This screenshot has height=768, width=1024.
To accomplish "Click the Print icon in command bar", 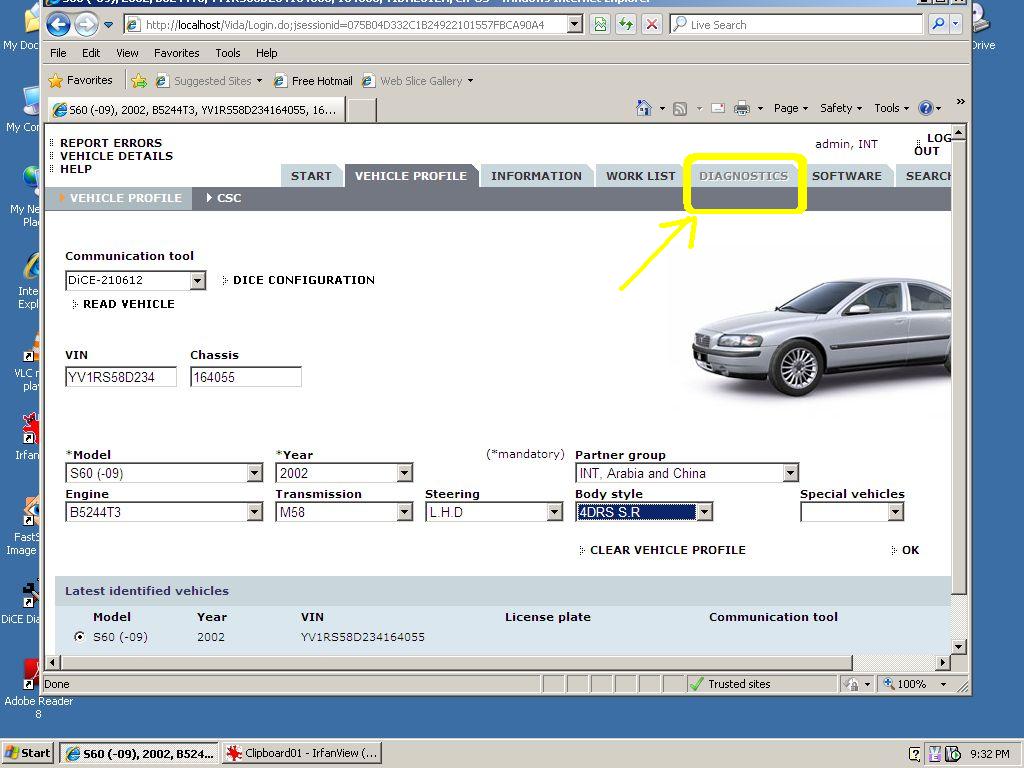I will 742,108.
